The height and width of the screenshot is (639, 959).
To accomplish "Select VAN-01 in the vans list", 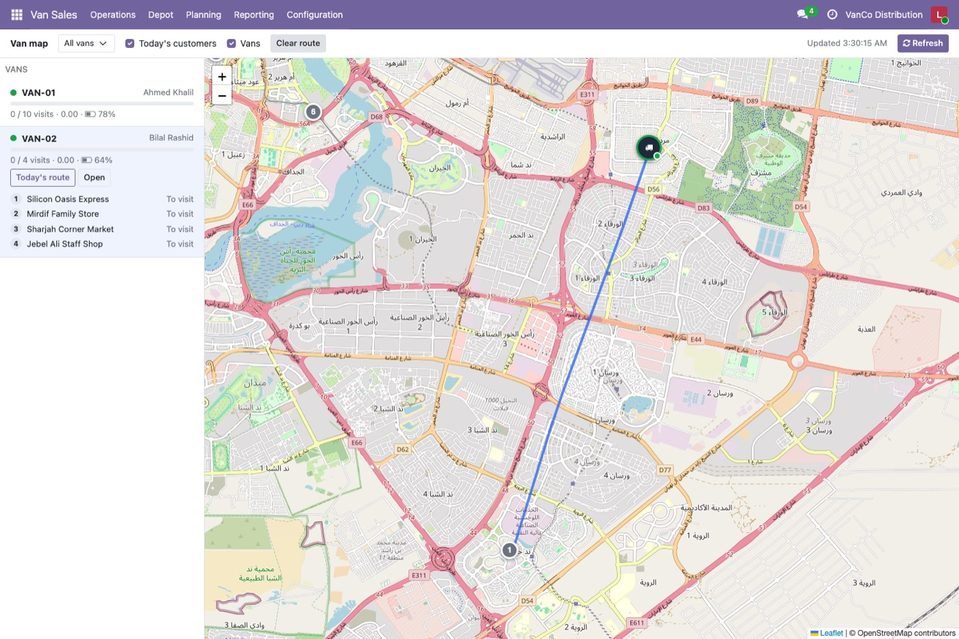I will coord(102,103).
